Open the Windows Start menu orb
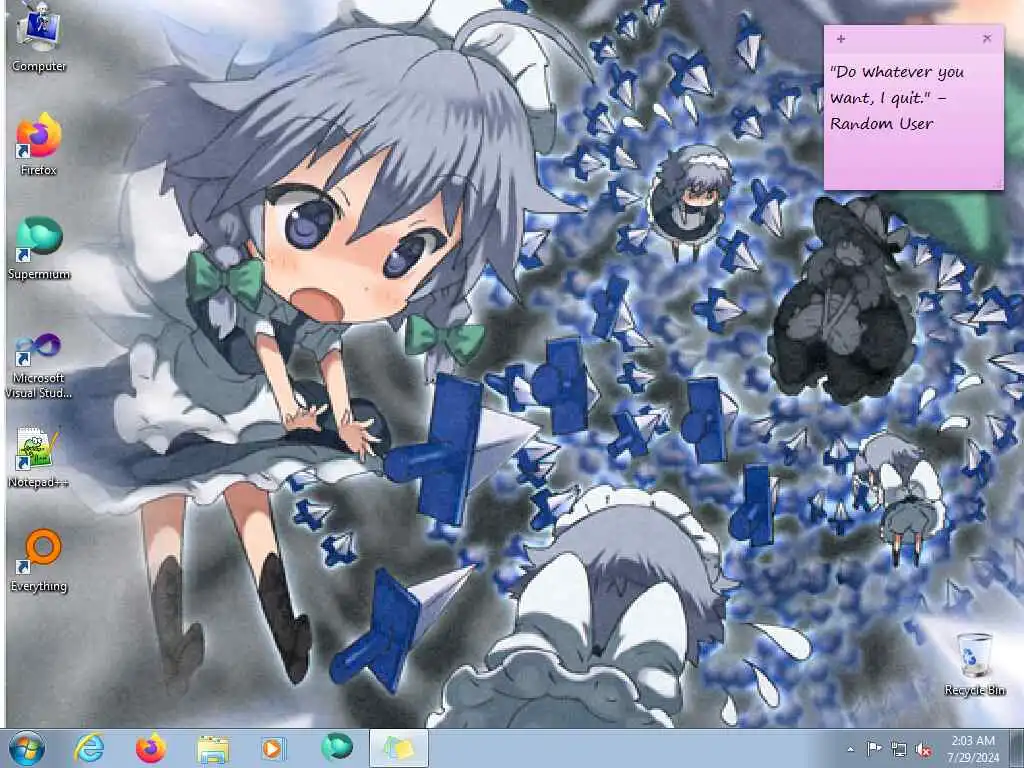Screen dimensions: 1024x768 pos(27,748)
